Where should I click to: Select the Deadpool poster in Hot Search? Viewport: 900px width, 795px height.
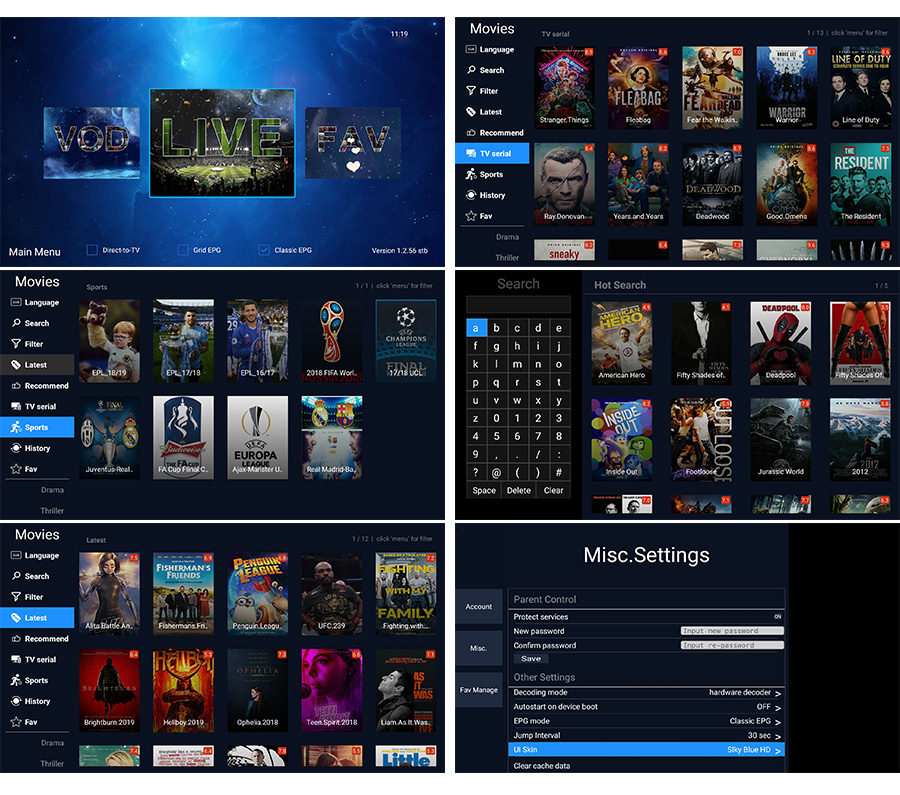pyautogui.click(x=781, y=343)
